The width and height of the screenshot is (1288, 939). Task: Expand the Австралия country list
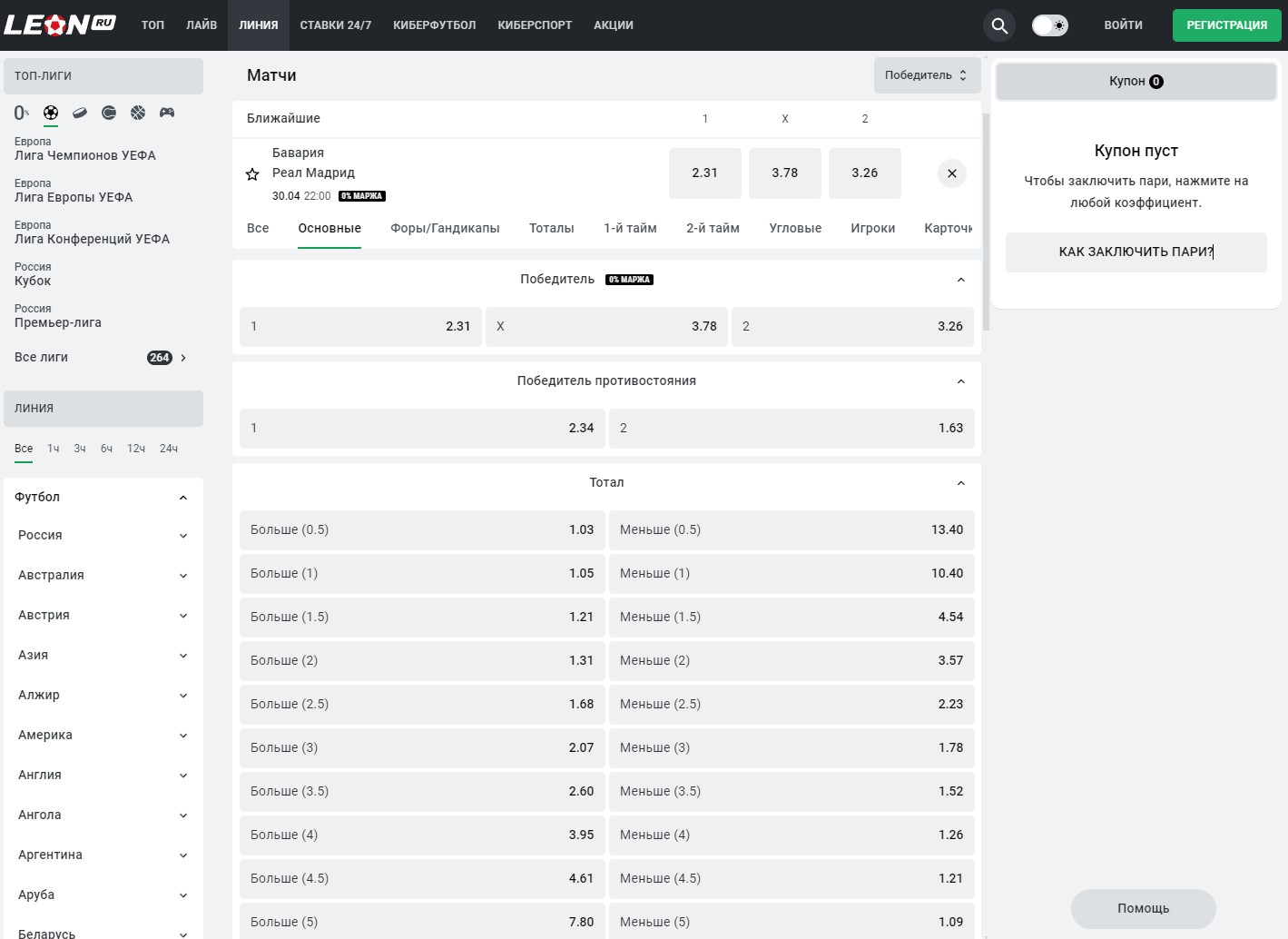click(183, 576)
